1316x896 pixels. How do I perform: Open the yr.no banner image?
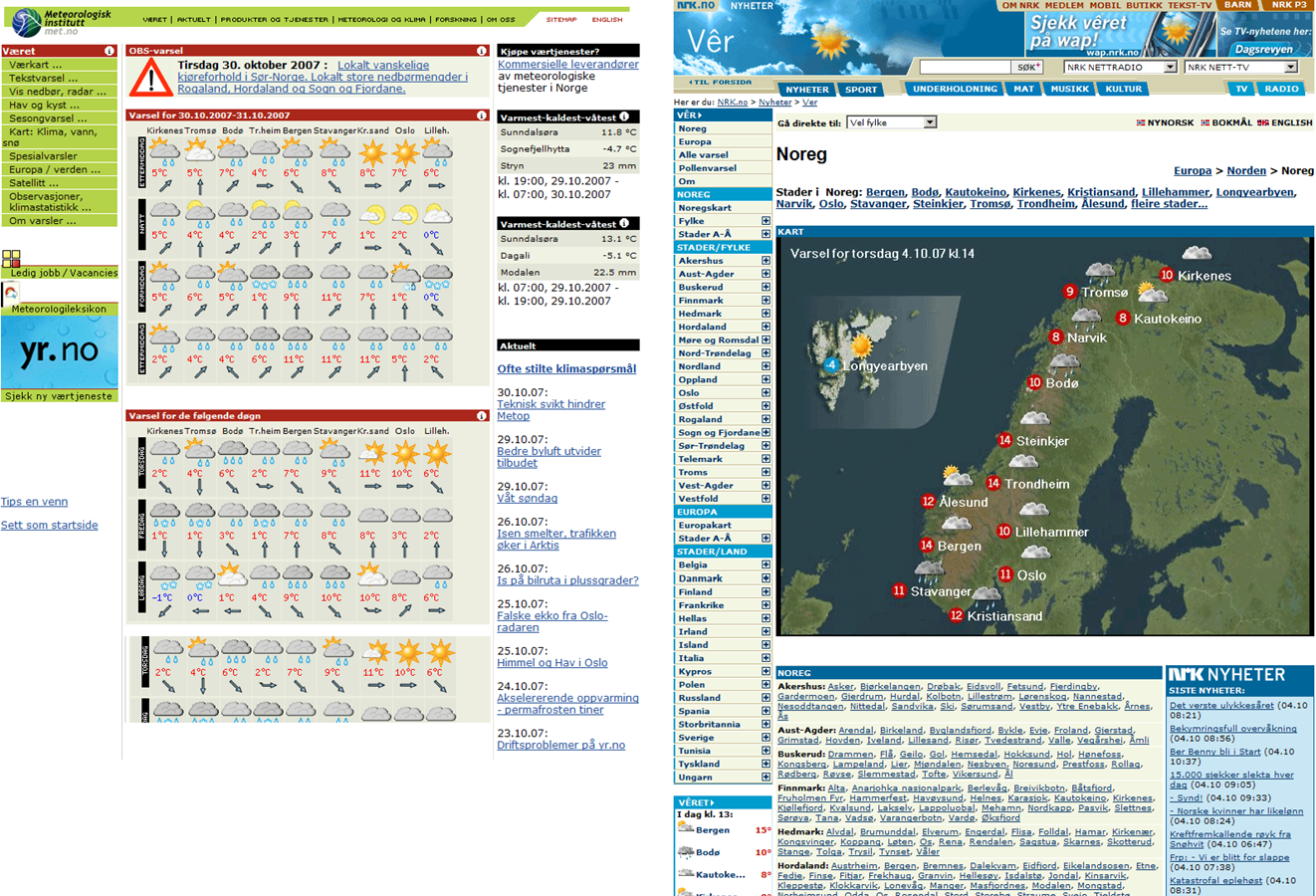coord(59,351)
